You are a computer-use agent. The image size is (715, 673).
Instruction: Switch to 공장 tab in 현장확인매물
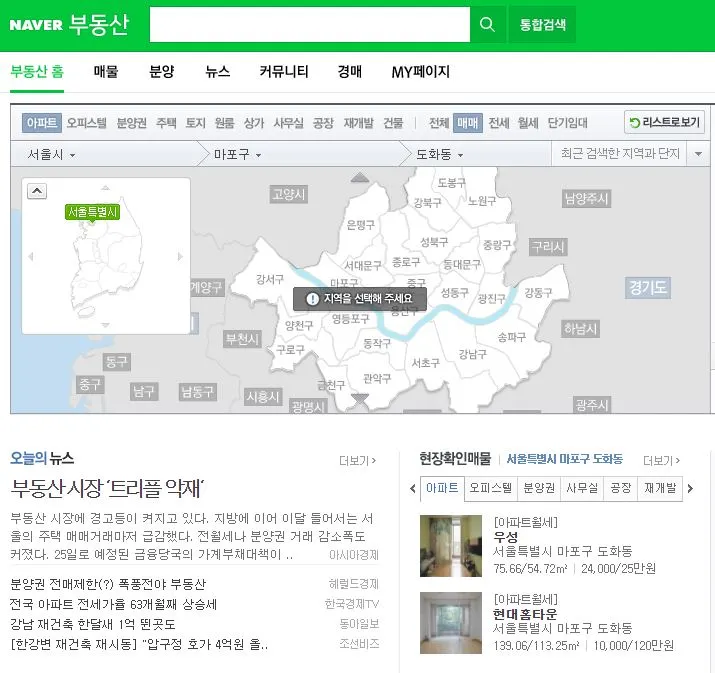click(621, 488)
